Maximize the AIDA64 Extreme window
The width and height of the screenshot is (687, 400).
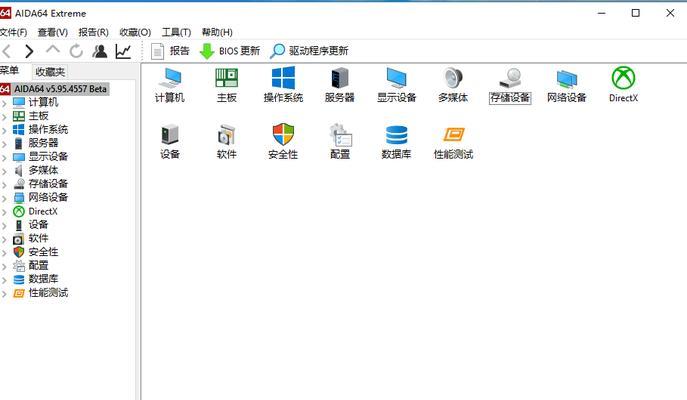[635, 13]
